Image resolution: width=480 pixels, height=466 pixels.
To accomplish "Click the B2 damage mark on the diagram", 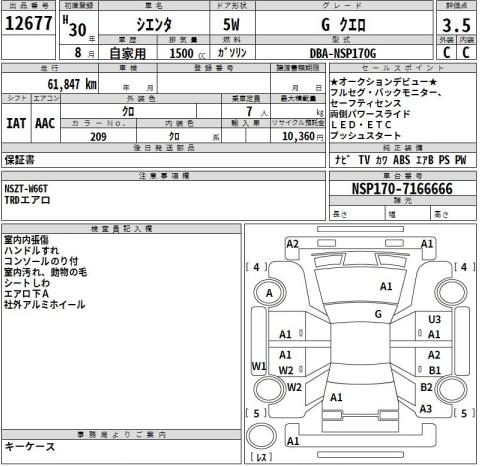I will click(426, 387).
